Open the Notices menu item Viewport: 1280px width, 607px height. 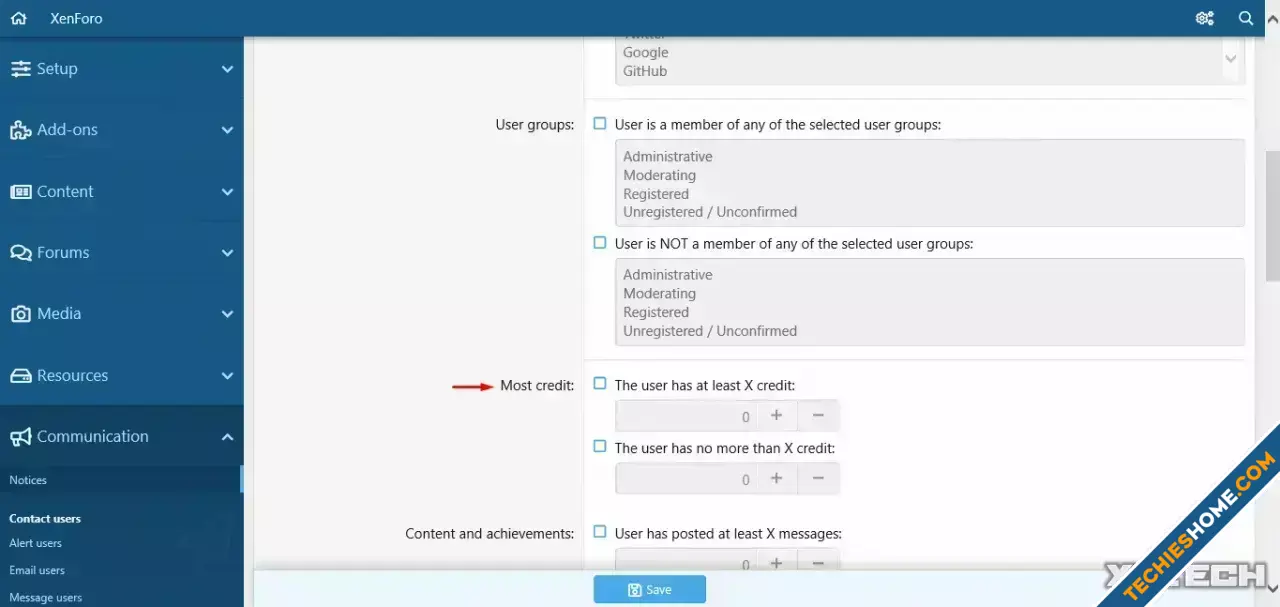[x=28, y=480]
